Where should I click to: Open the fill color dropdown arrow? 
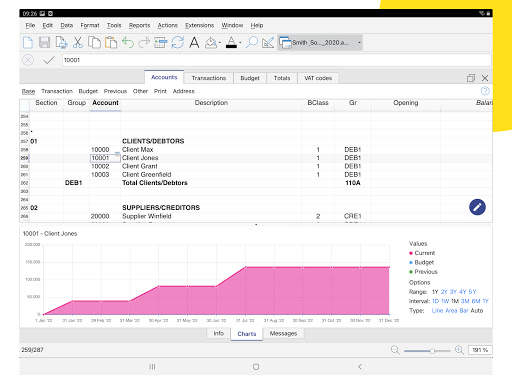pyautogui.click(x=220, y=43)
